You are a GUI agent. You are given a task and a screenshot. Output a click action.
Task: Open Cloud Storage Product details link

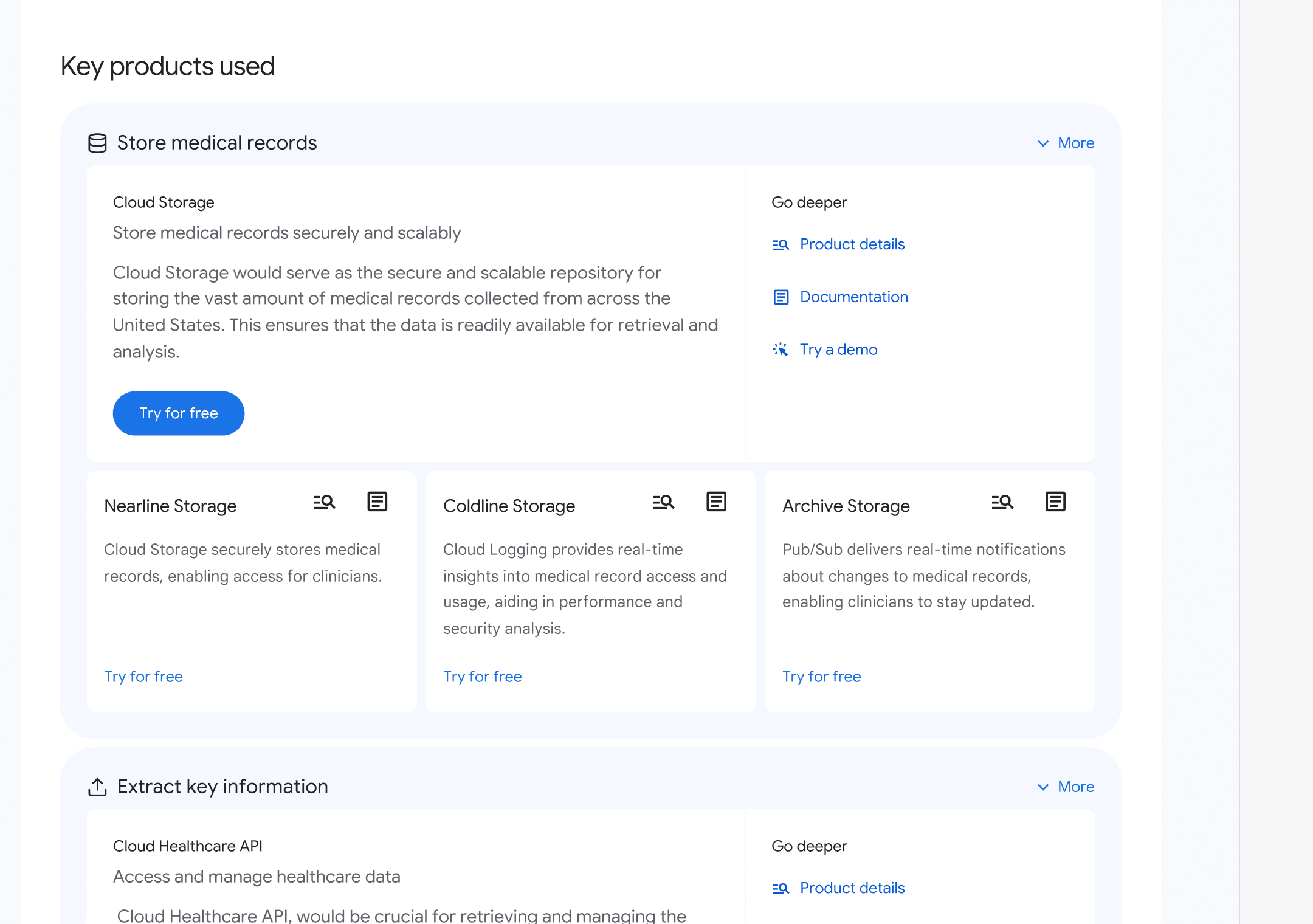[852, 244]
